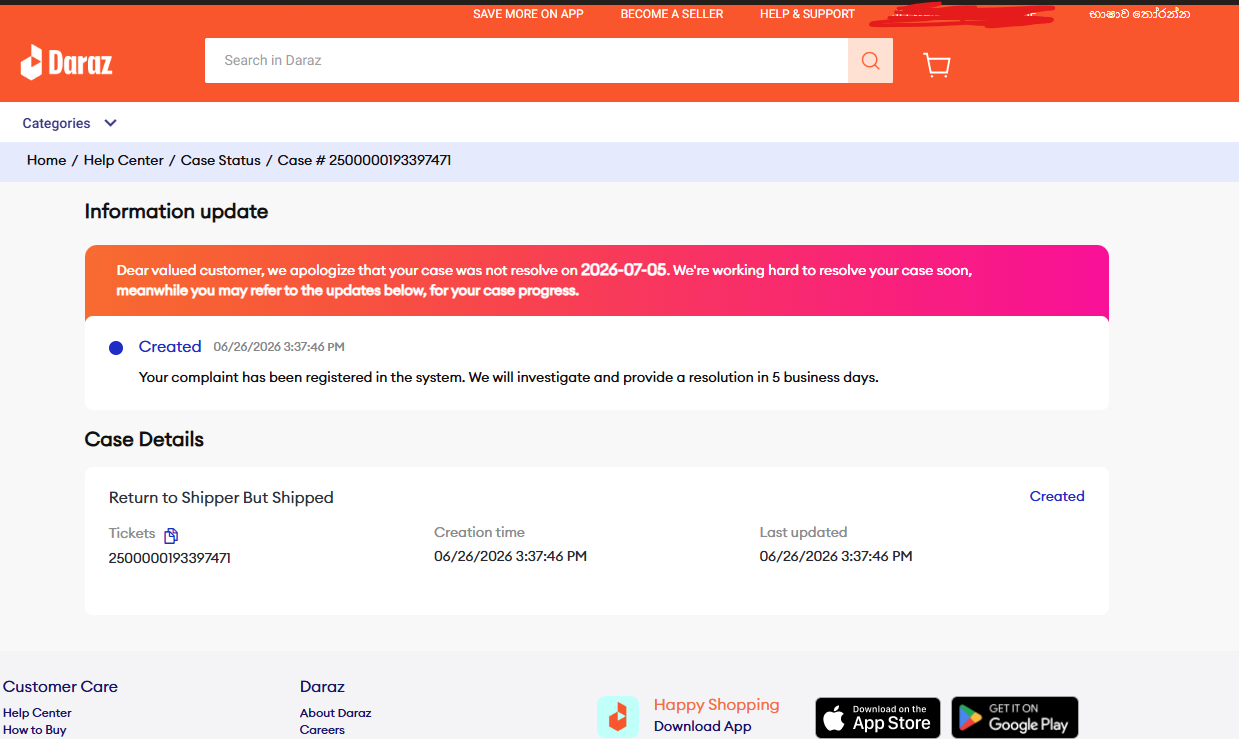Screen dimensions: 1239x739
Task: Select ticket number 2500000193397471 under Tickets
Action: pyautogui.click(x=170, y=558)
